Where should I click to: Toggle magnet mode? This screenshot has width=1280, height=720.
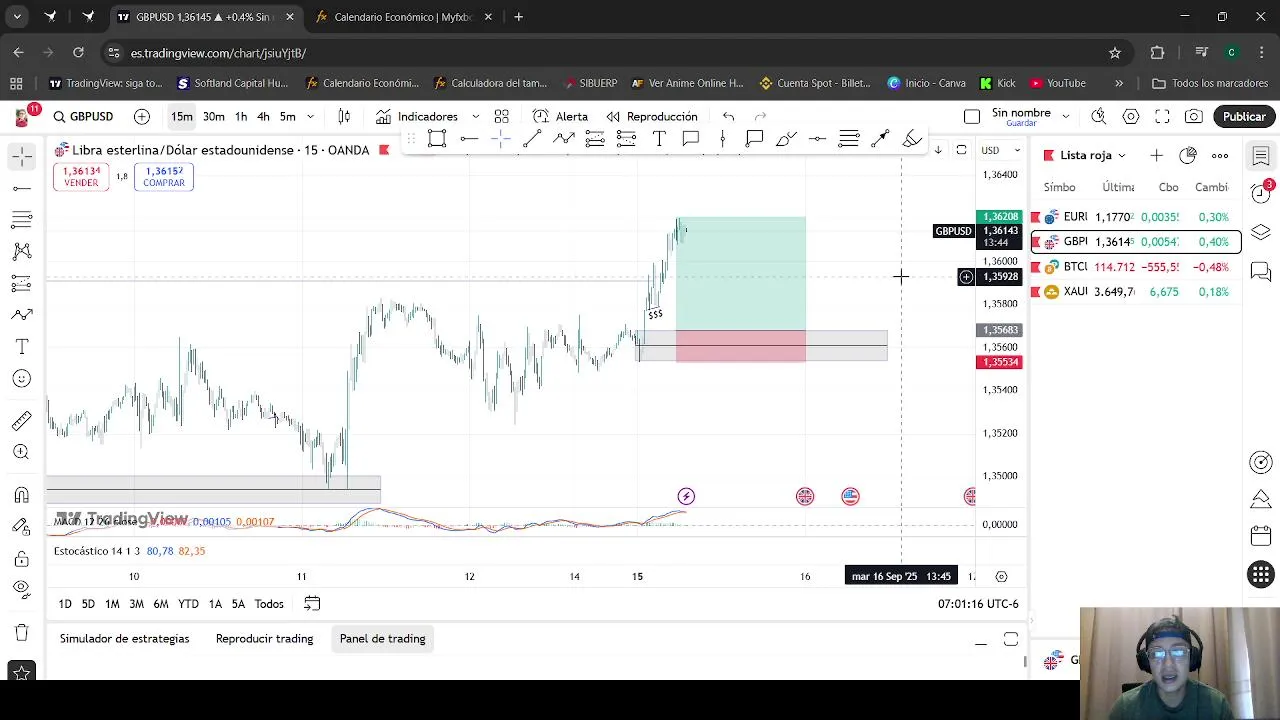pyautogui.click(x=21, y=495)
